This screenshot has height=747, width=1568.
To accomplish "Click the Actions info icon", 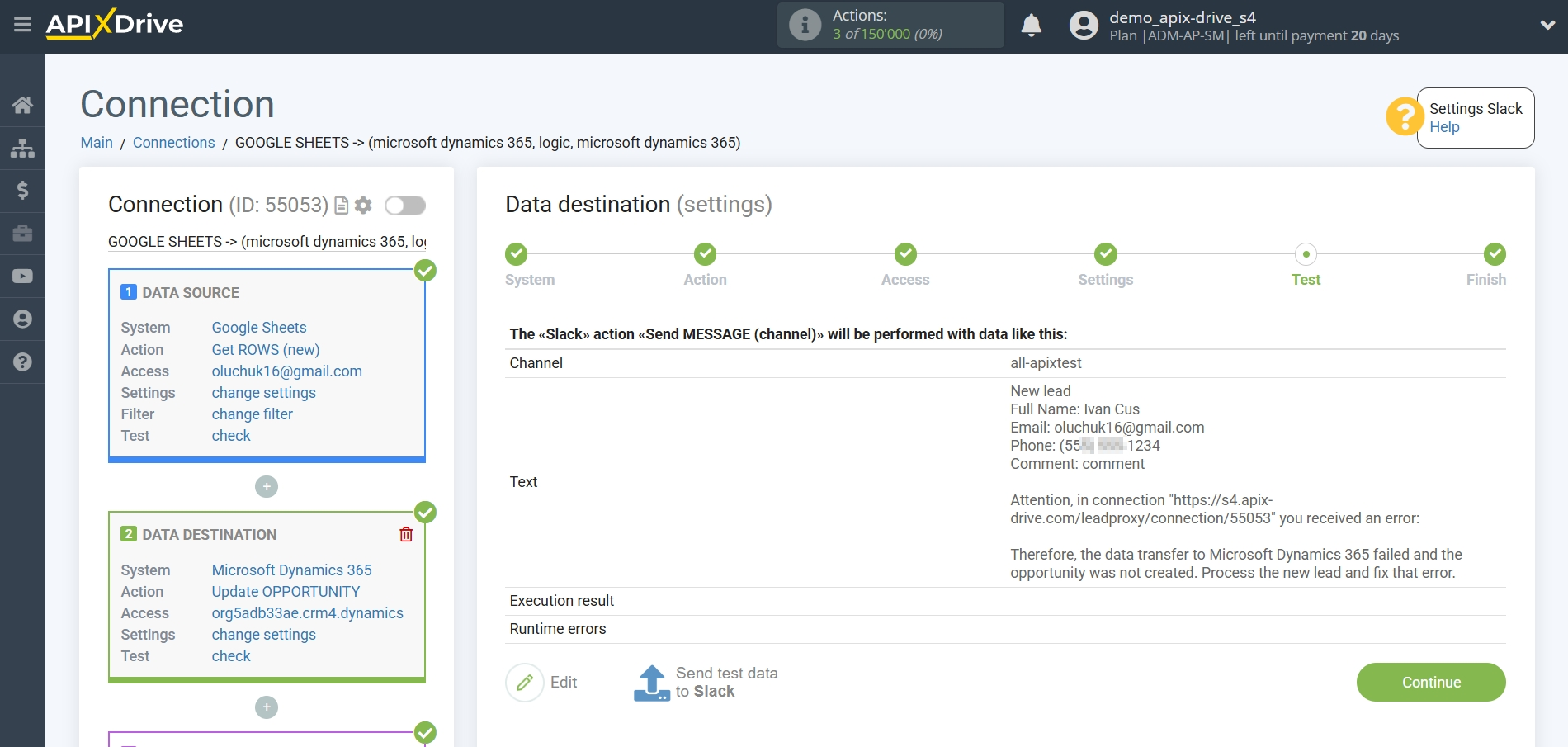I will (x=805, y=25).
